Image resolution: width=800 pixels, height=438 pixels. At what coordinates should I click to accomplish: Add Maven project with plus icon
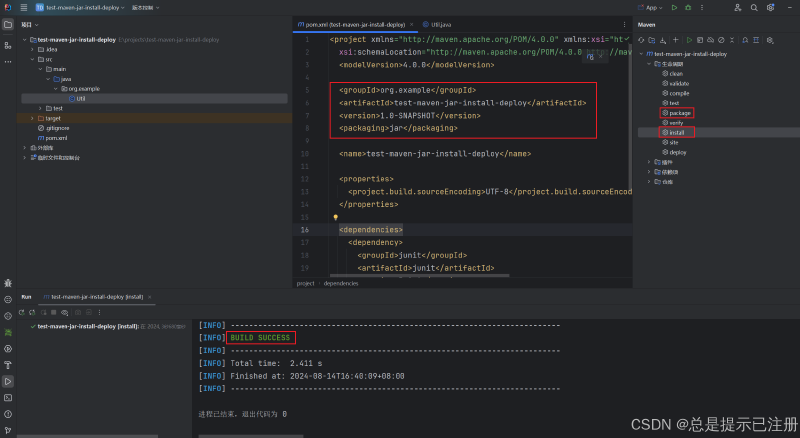pyautogui.click(x=676, y=40)
